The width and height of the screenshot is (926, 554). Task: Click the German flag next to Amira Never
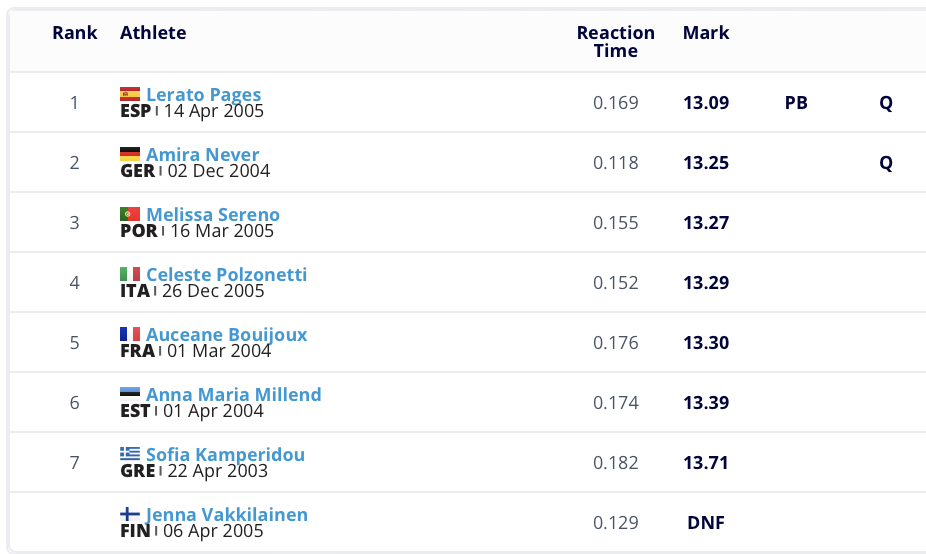point(130,155)
